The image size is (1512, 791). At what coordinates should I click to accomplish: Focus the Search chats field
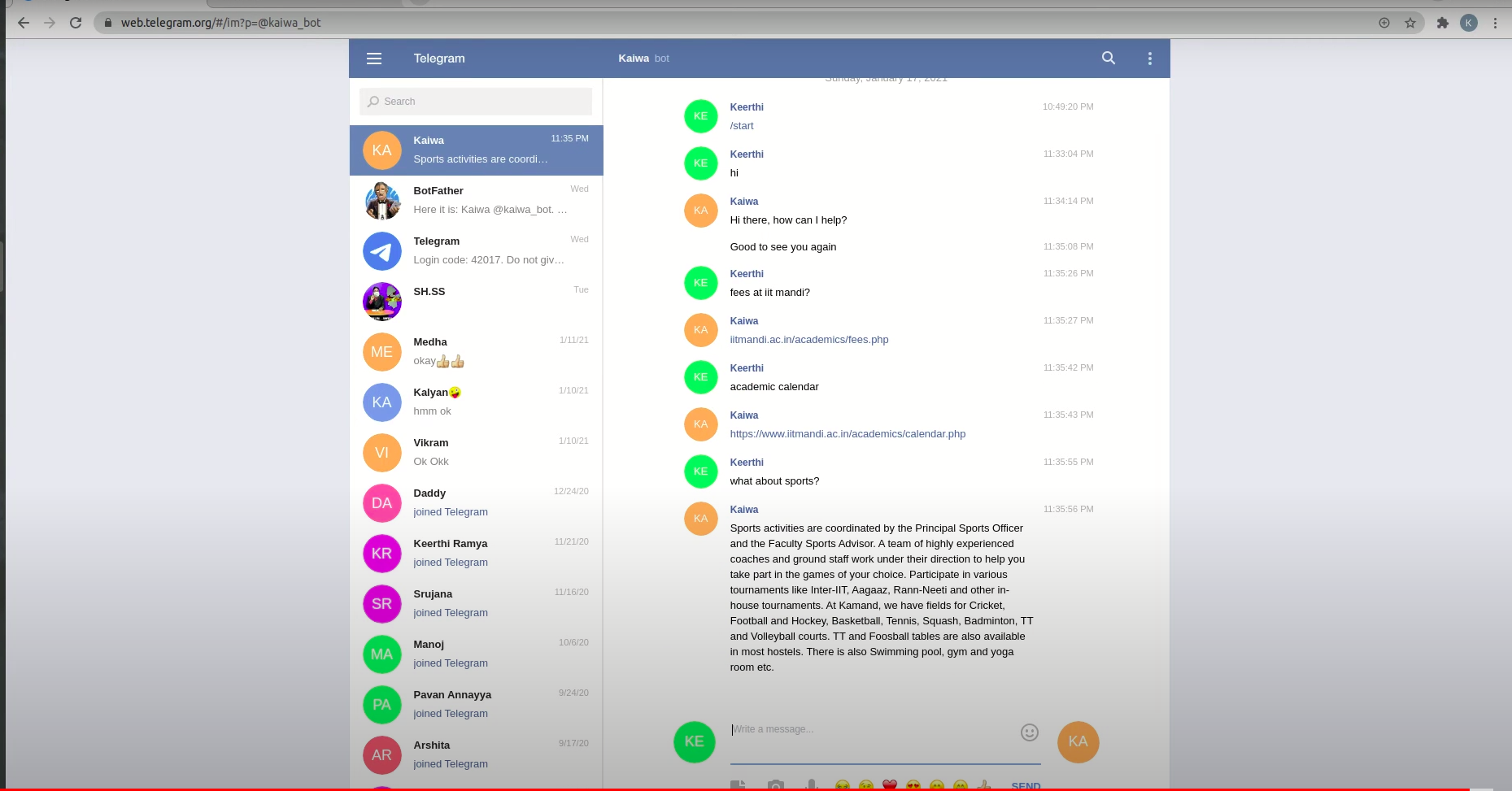476,102
